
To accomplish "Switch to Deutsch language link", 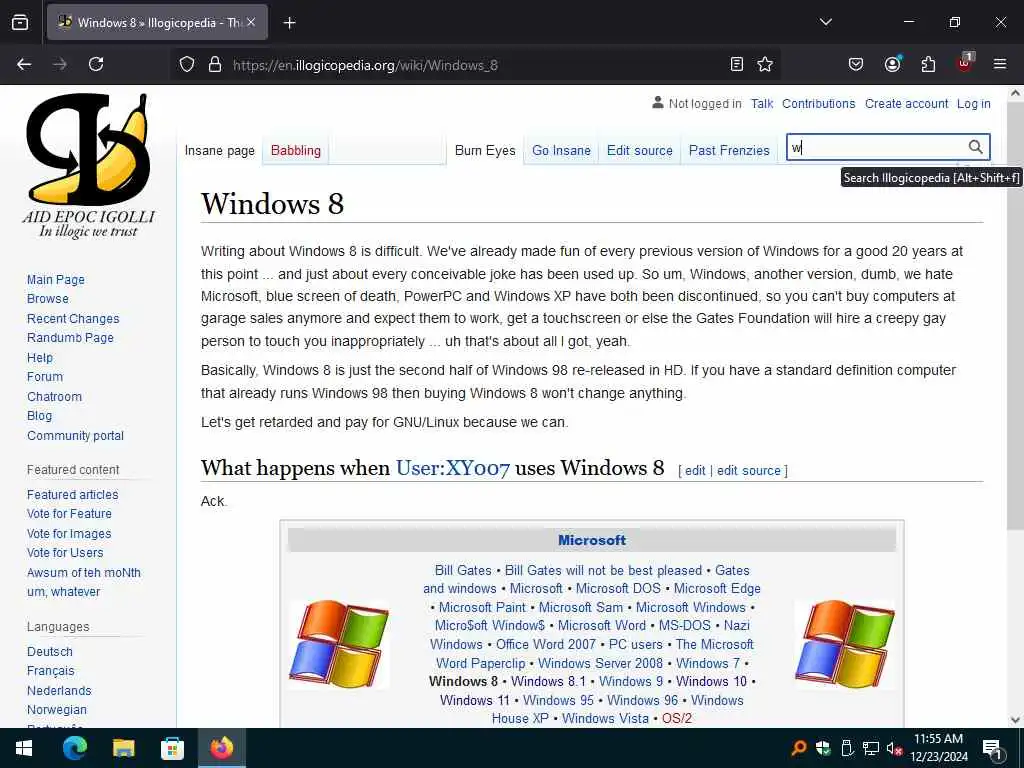I will [50, 652].
